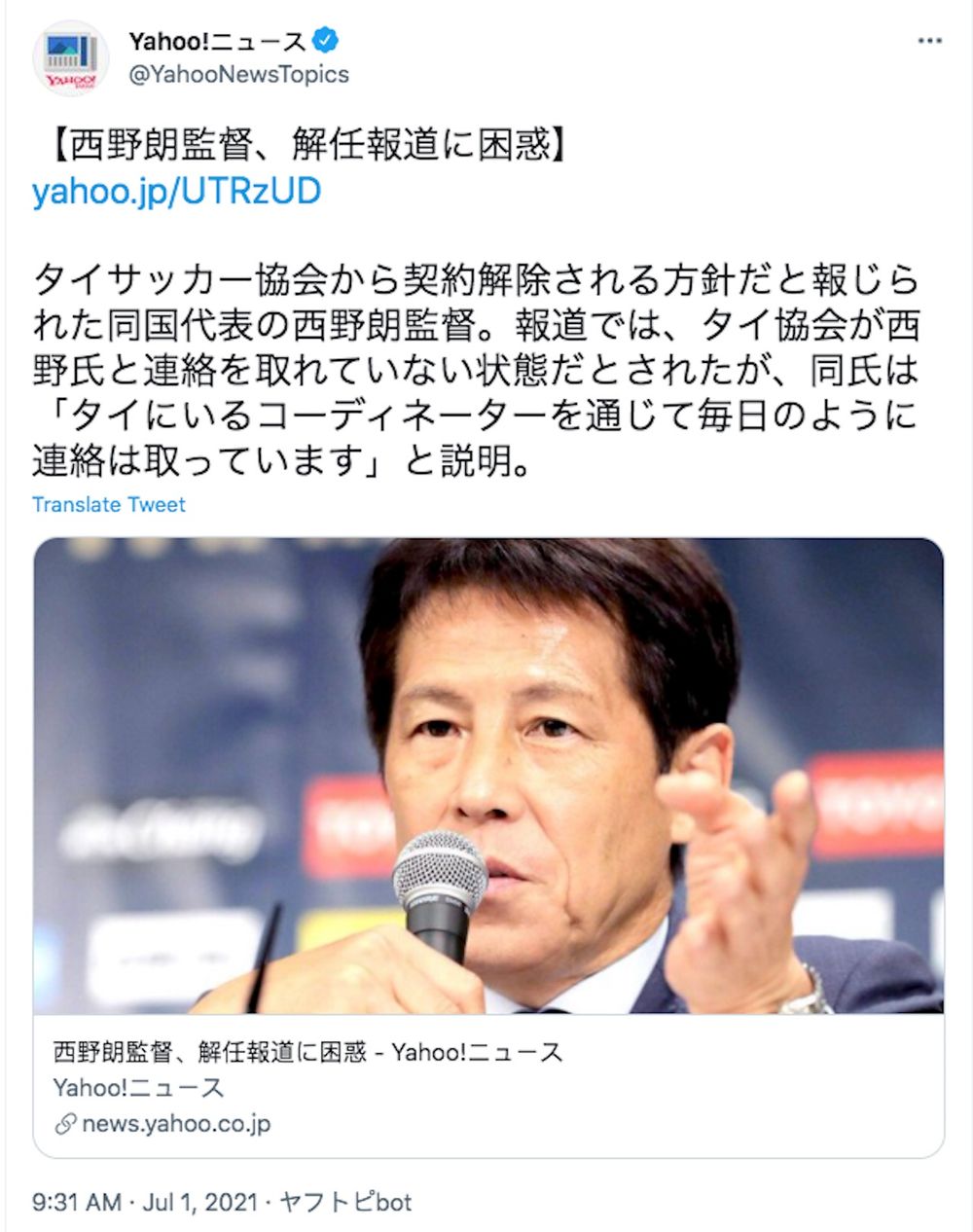This screenshot has height=1232, width=973.
Task: Open the Yahoo!ニュース display name
Action: (218, 42)
